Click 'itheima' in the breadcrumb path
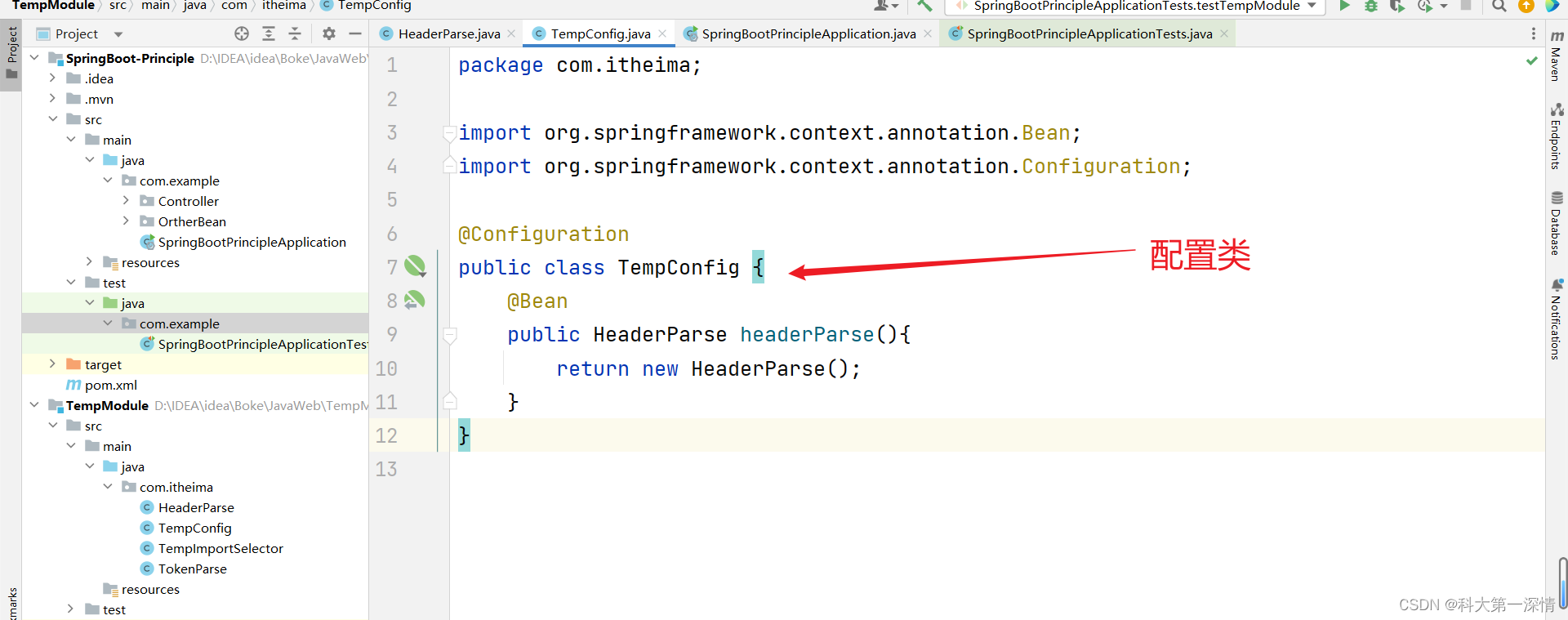The image size is (1568, 620). [x=284, y=6]
